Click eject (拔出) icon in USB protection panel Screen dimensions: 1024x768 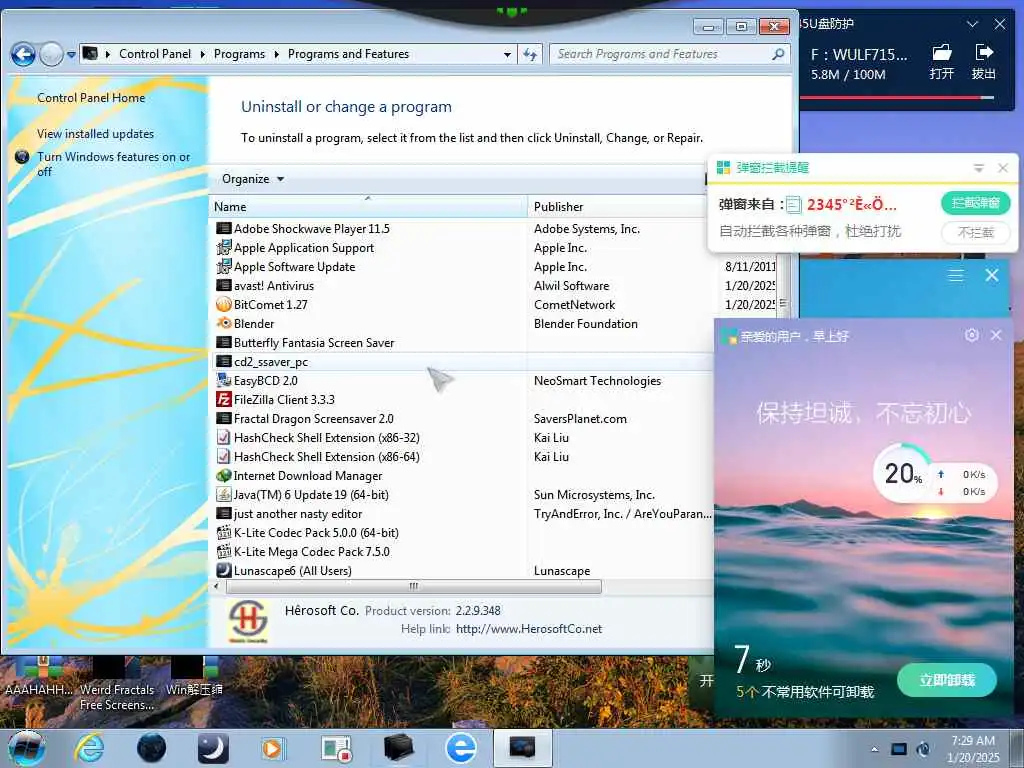coord(984,62)
